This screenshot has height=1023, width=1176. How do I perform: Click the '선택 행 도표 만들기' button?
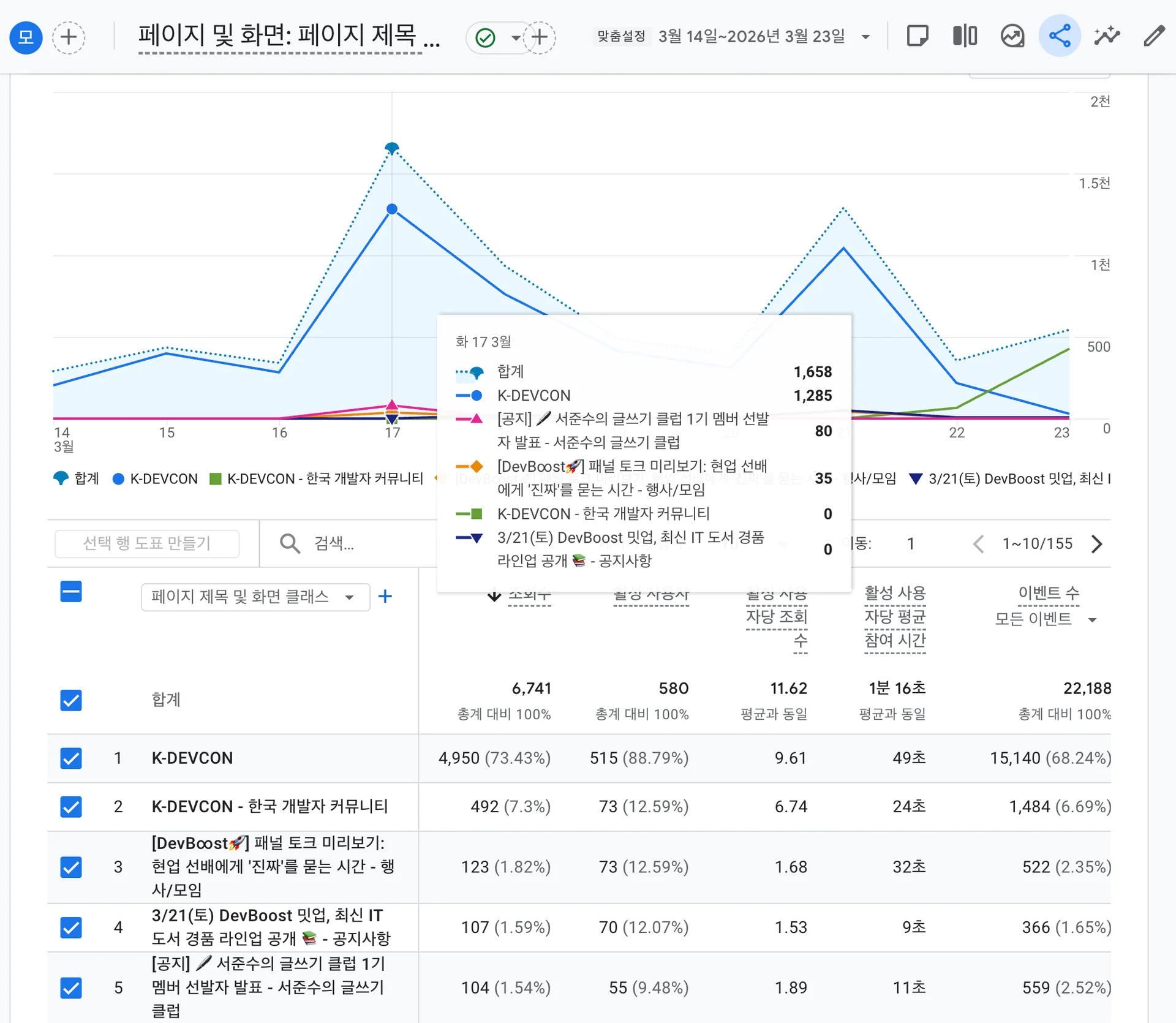coord(147,543)
